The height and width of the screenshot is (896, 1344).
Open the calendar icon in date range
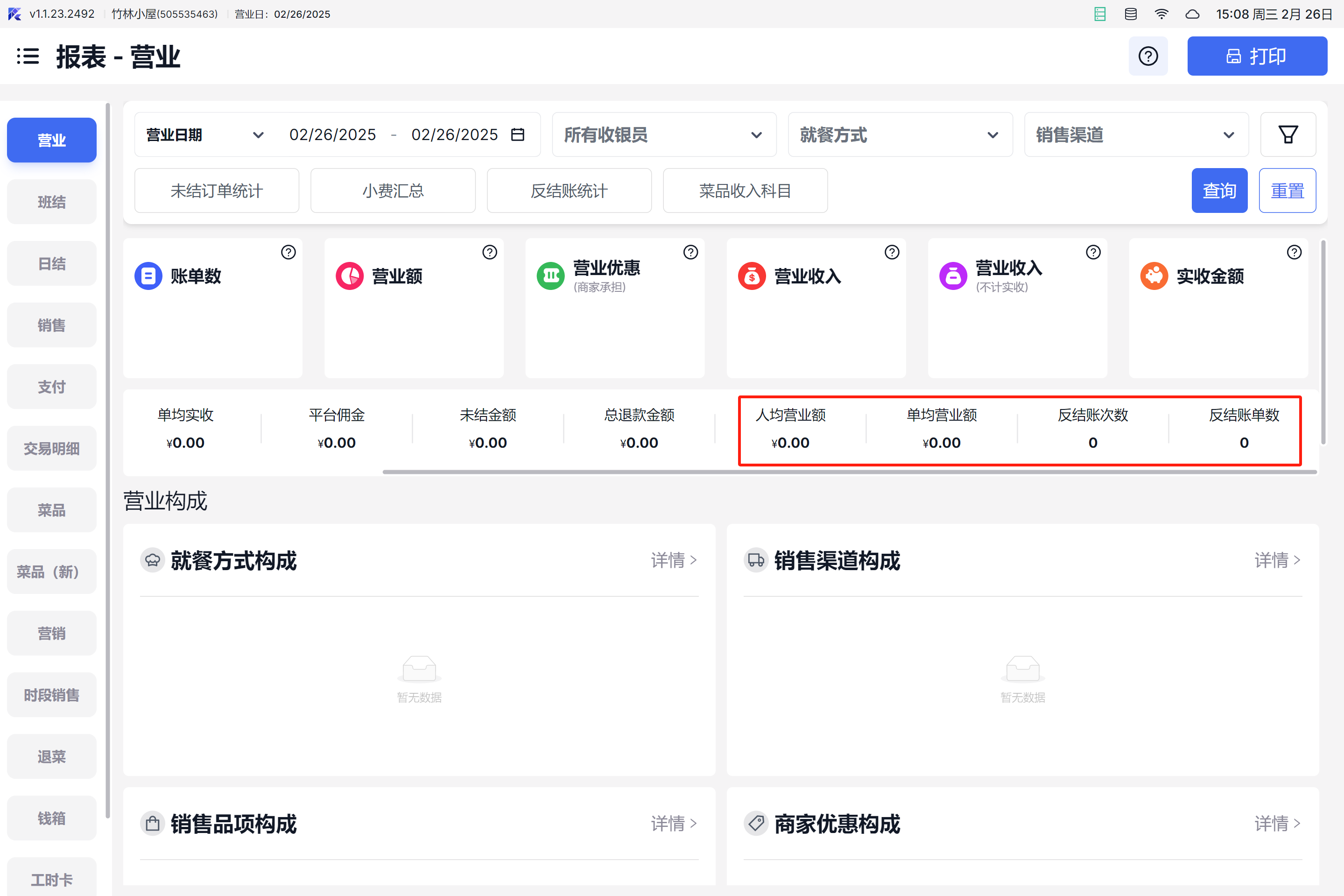pos(518,135)
